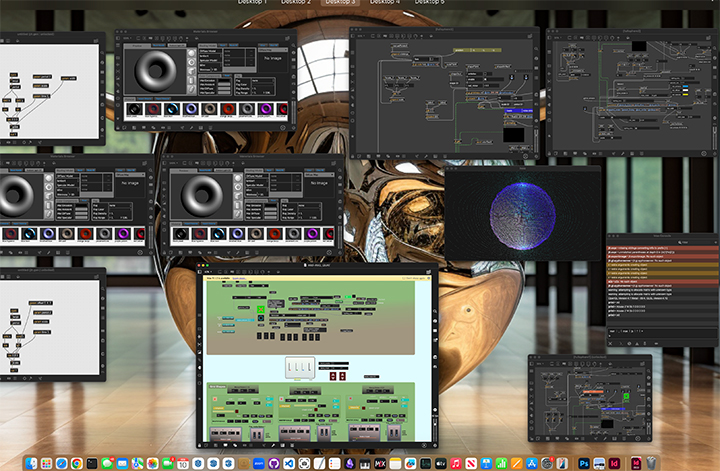Select the rendered blue sphere window
Viewport: 720px width, 471px height.
point(521,212)
